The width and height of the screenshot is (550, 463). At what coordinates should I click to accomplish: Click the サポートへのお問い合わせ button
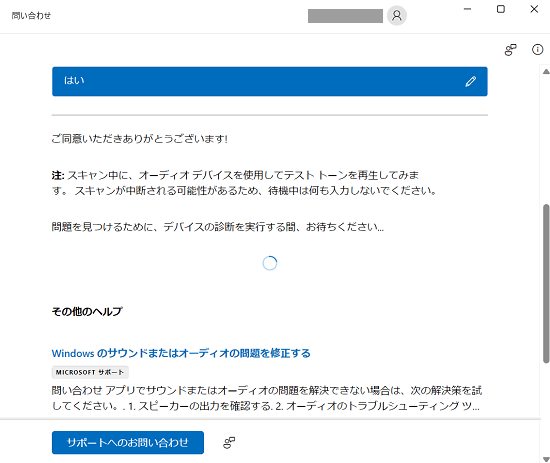pyautogui.click(x=128, y=443)
